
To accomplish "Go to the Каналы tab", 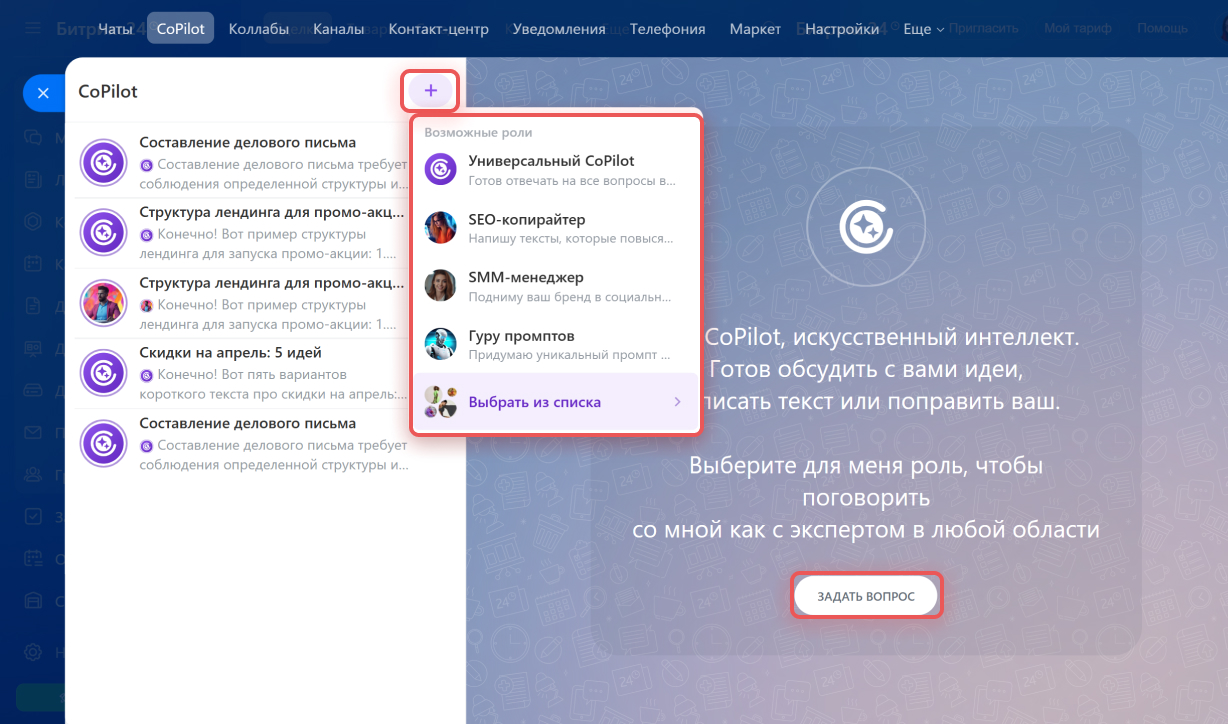I will tap(339, 29).
